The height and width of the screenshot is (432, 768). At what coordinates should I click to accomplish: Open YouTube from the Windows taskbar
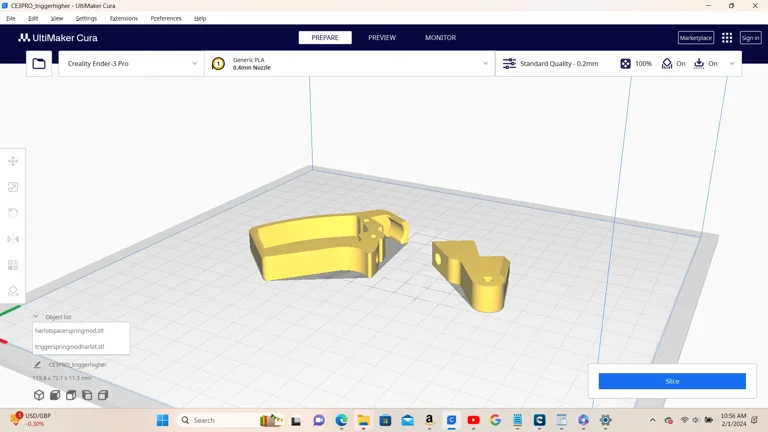click(x=473, y=420)
